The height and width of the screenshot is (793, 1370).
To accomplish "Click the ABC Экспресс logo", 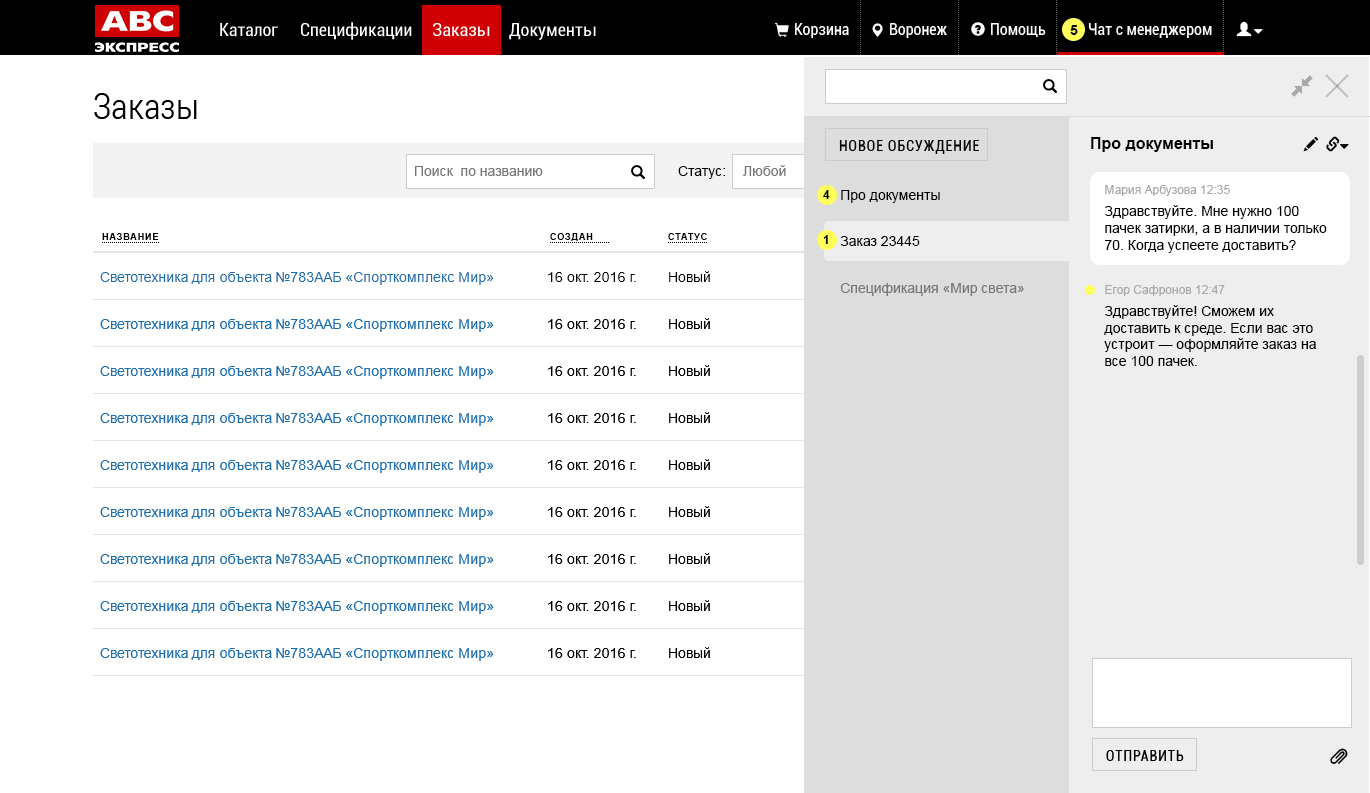I will coord(138,28).
